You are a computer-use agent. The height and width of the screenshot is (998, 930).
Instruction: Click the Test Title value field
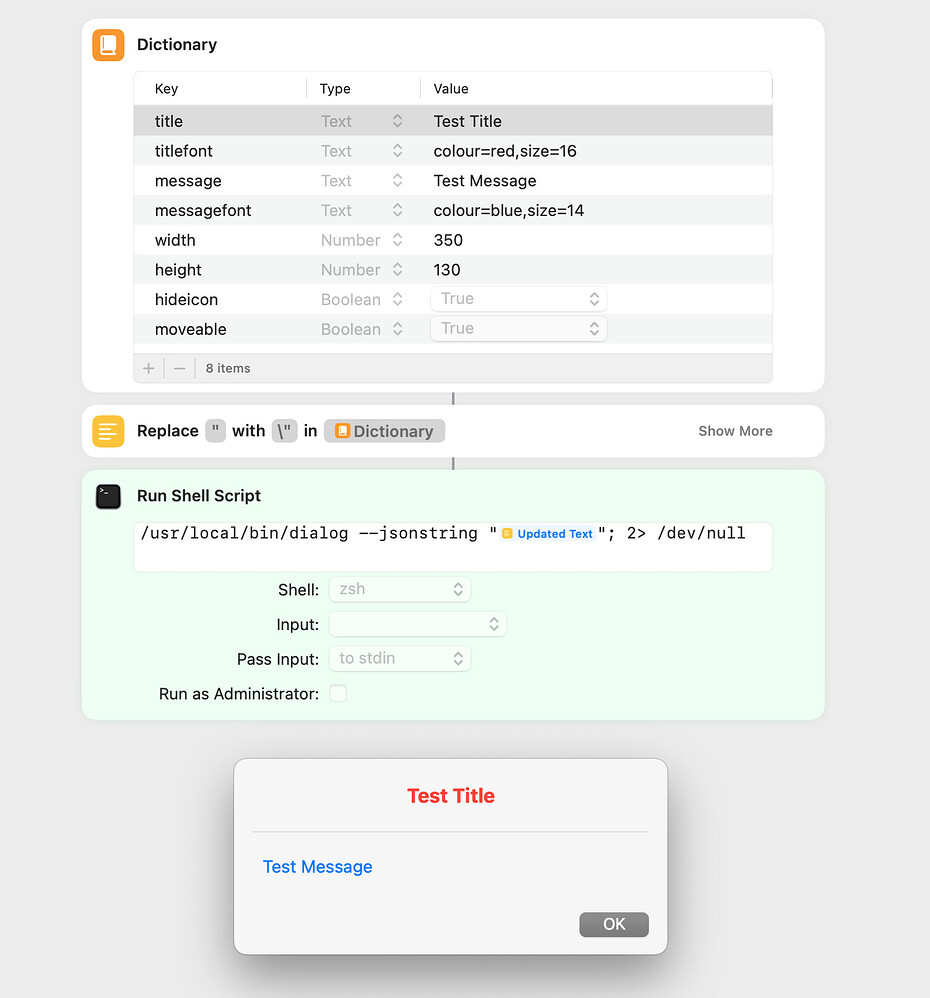point(468,121)
